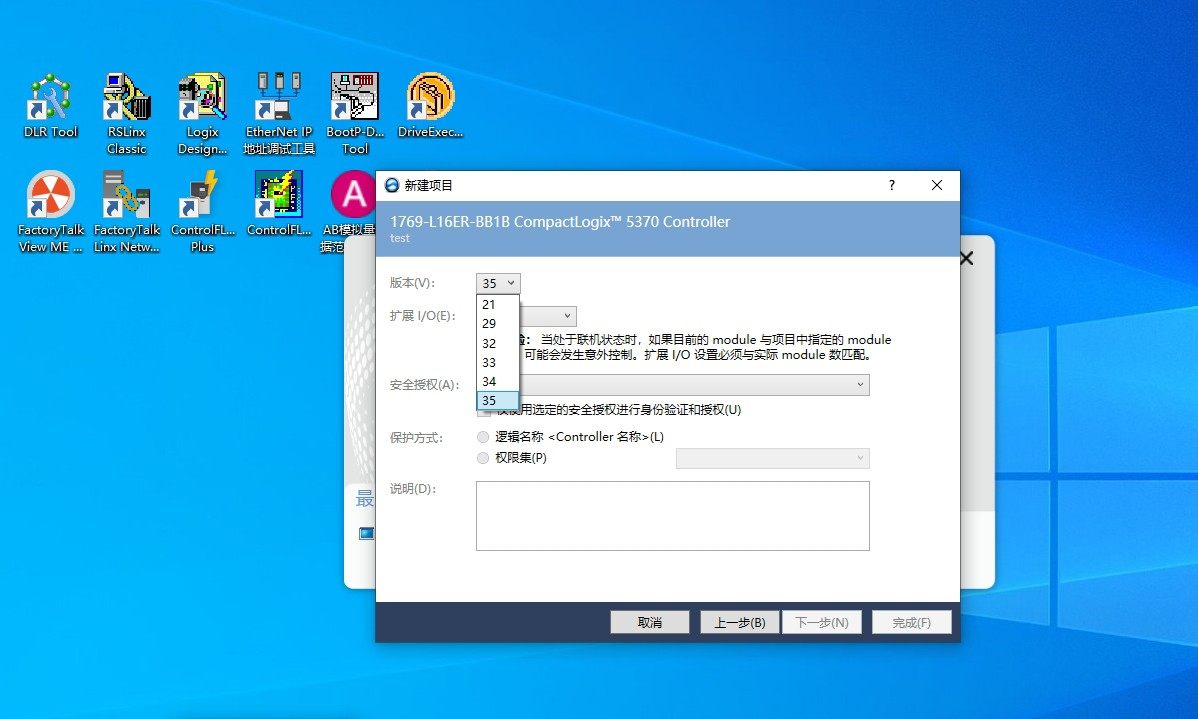
Task: Open the DLR Tool desktop shortcut
Action: click(x=50, y=106)
